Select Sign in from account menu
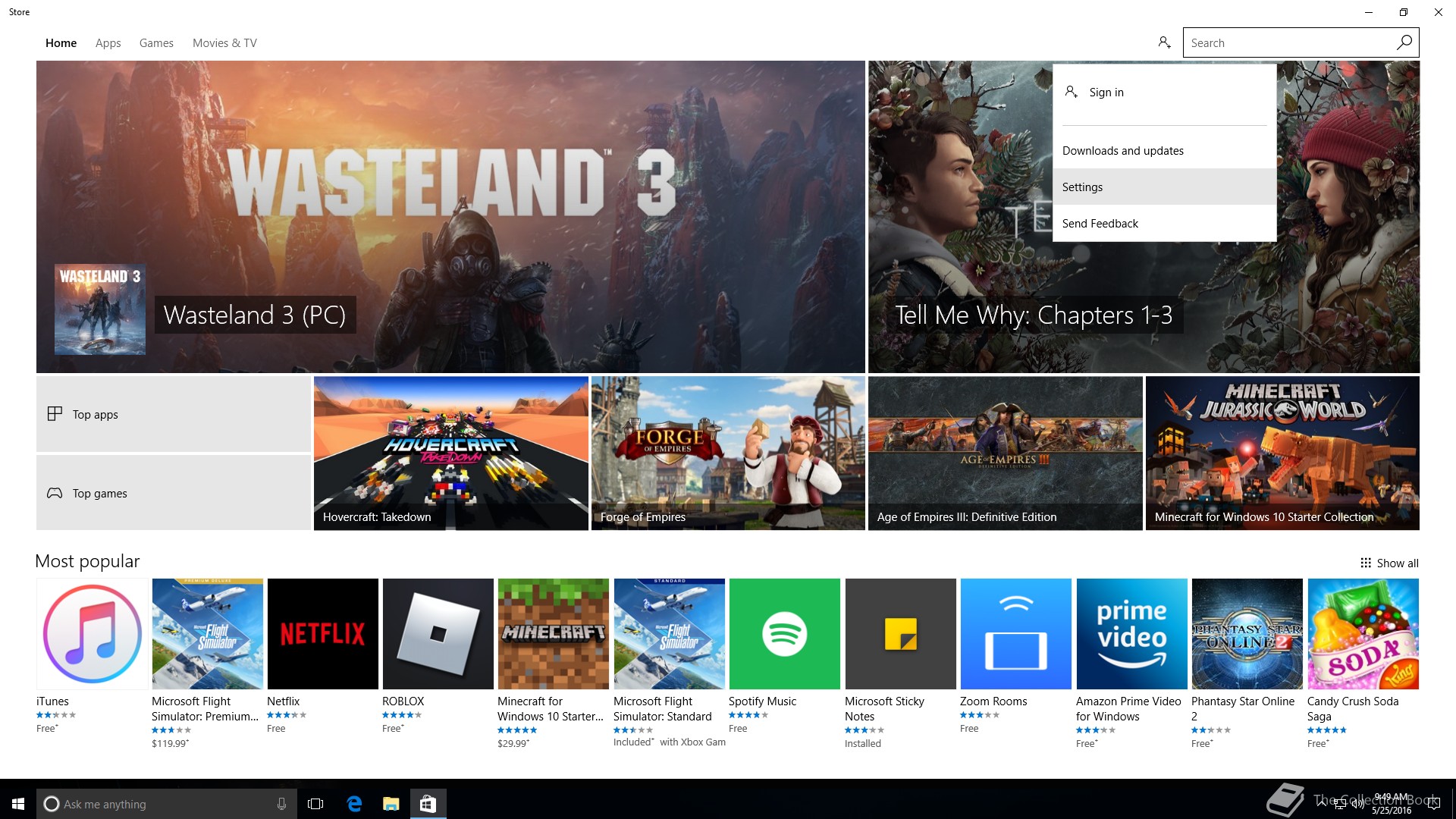 [x=1165, y=92]
